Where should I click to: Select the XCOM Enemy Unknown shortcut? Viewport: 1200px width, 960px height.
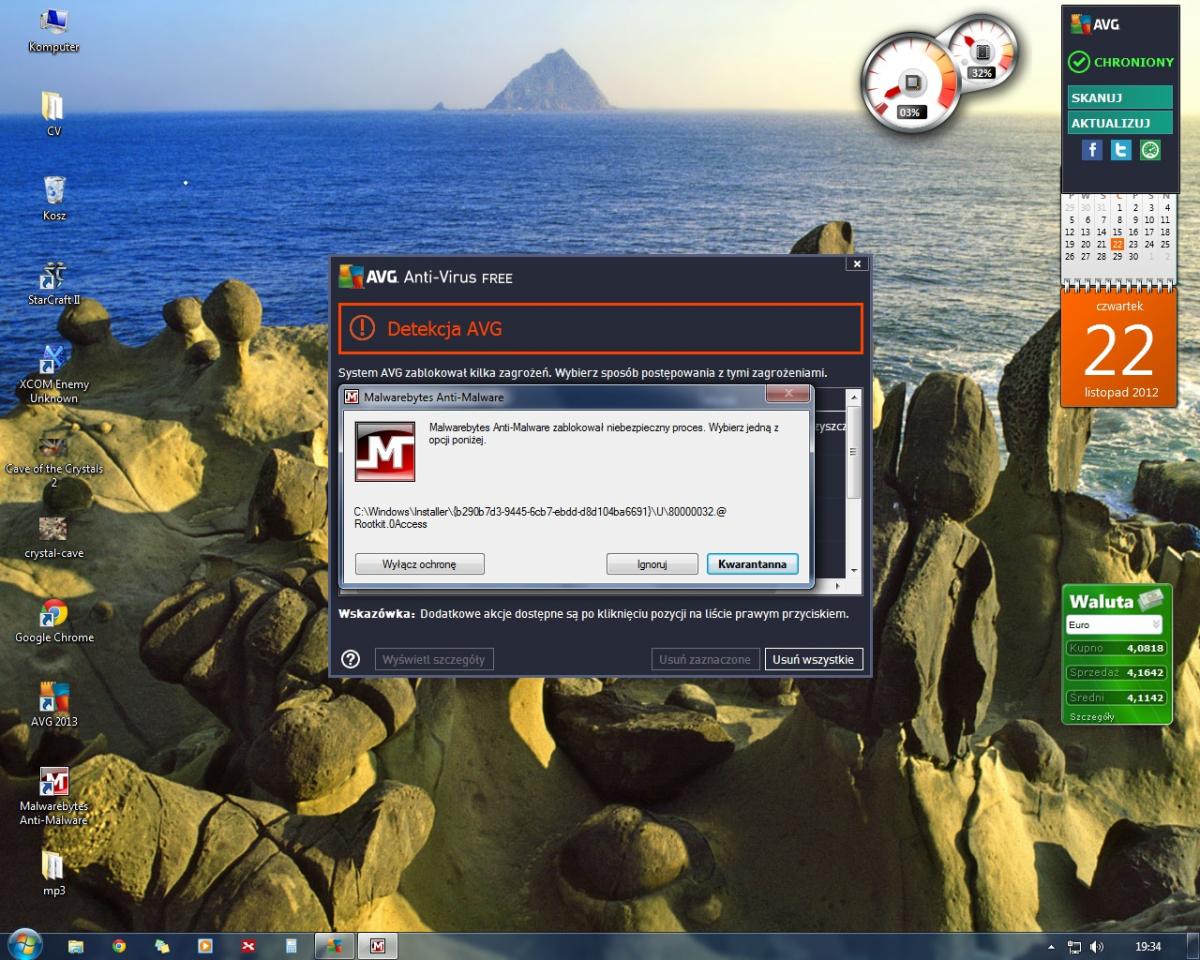point(54,373)
